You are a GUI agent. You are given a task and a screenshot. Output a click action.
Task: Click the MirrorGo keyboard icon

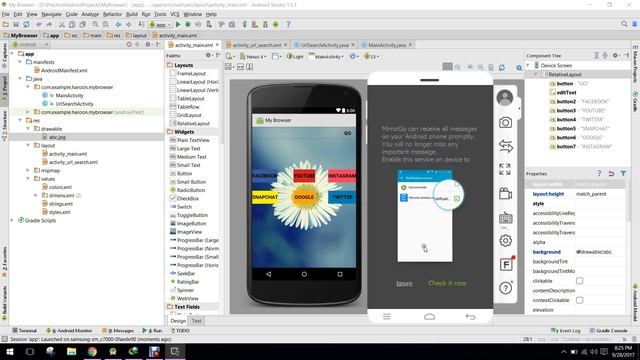[505, 218]
